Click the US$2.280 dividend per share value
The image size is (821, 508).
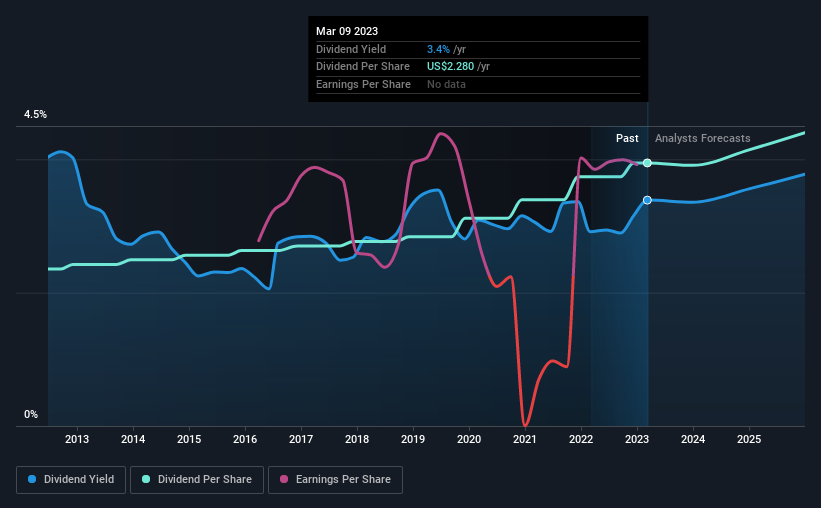pyautogui.click(x=450, y=67)
